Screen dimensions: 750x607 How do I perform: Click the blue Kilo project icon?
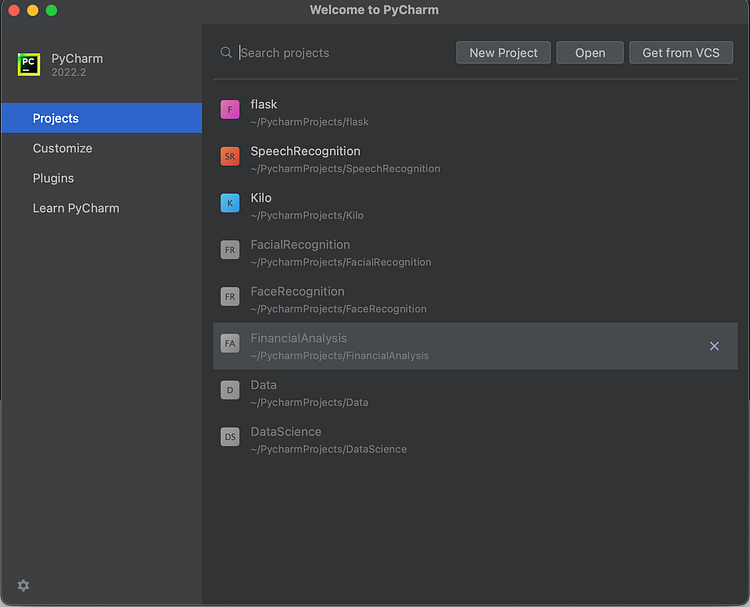click(230, 204)
